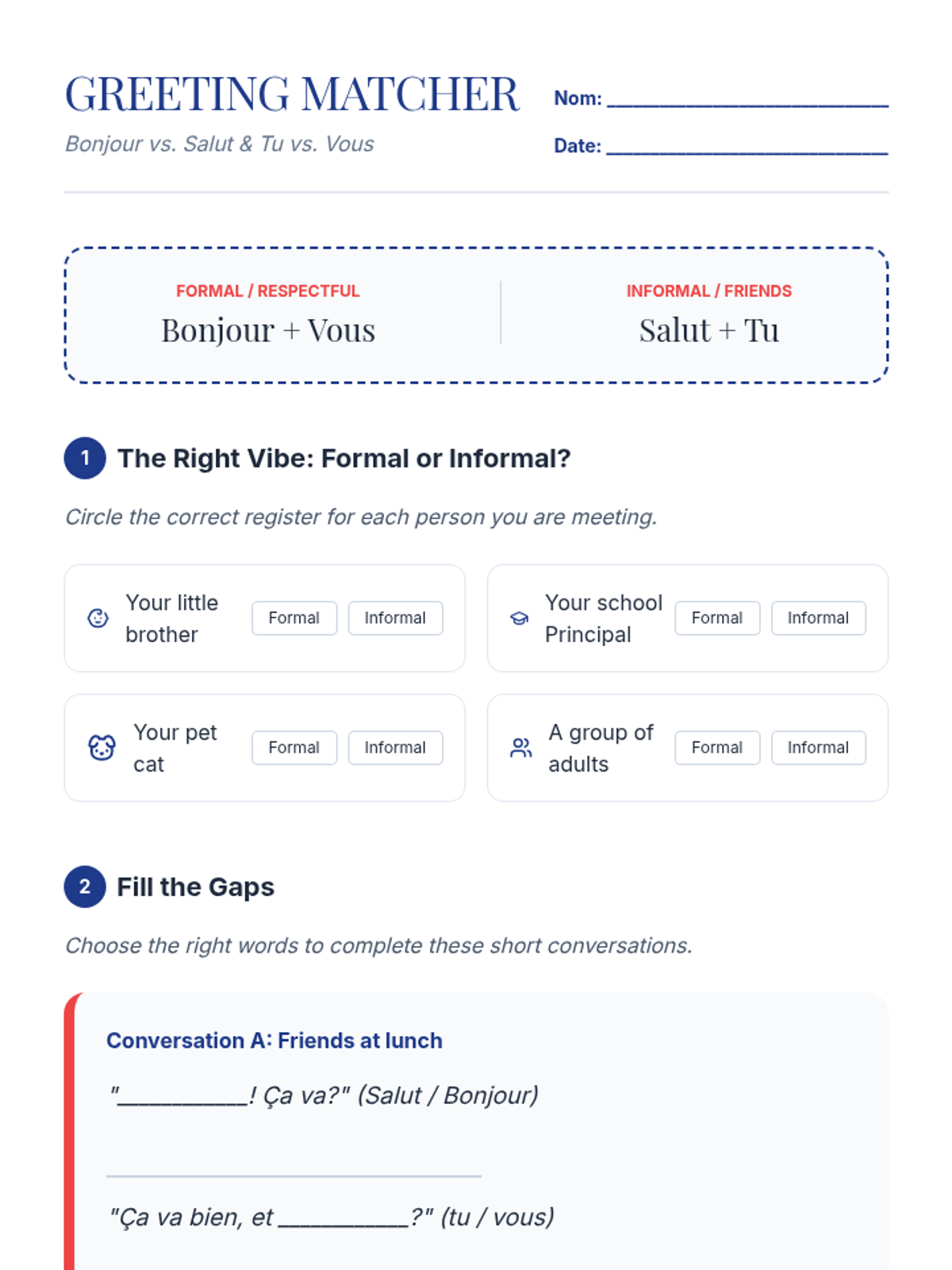
Task: Select Informal for your little brother
Action: pos(395,618)
